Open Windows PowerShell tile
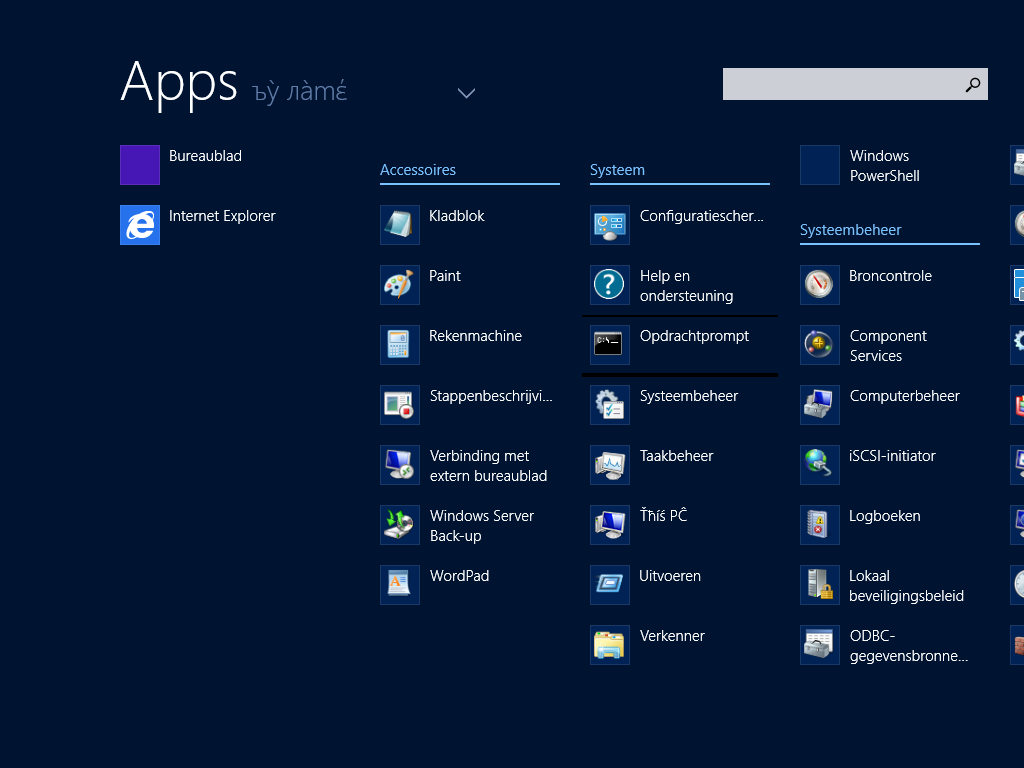Image resolution: width=1024 pixels, height=768 pixels. [820, 165]
